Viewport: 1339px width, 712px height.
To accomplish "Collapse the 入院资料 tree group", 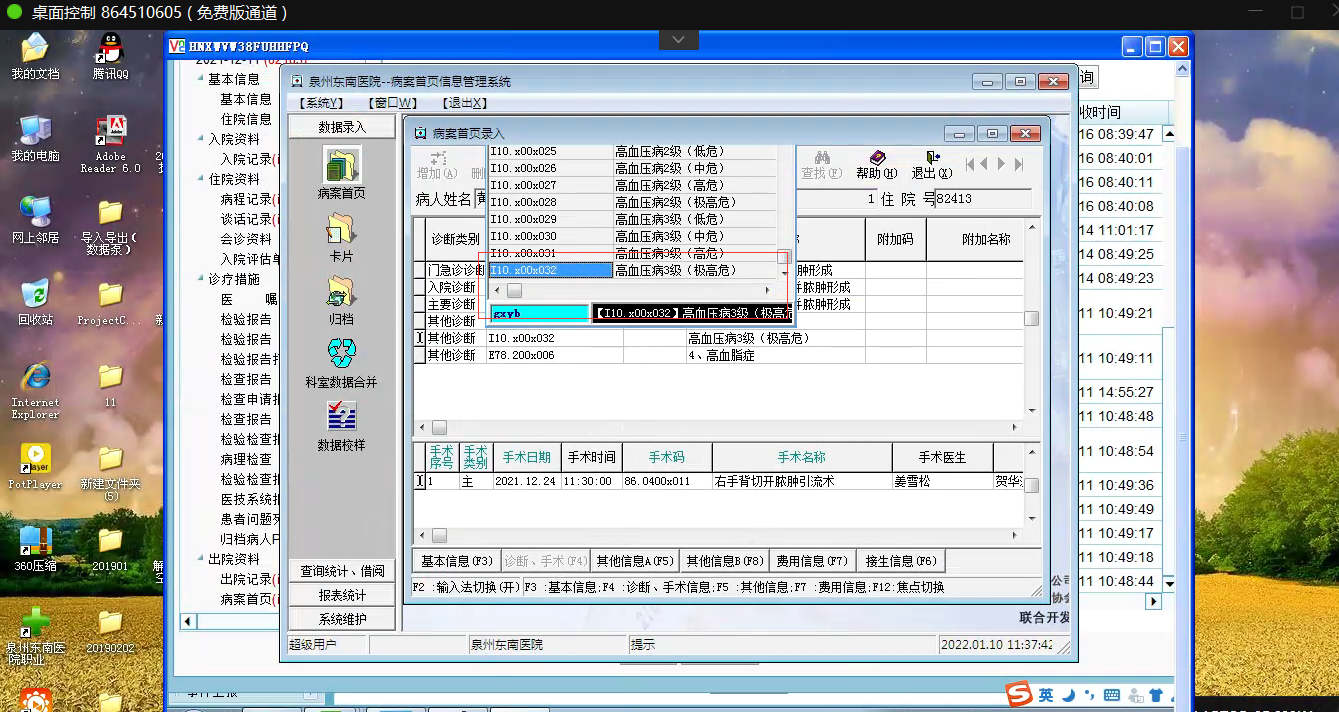I will click(x=200, y=139).
